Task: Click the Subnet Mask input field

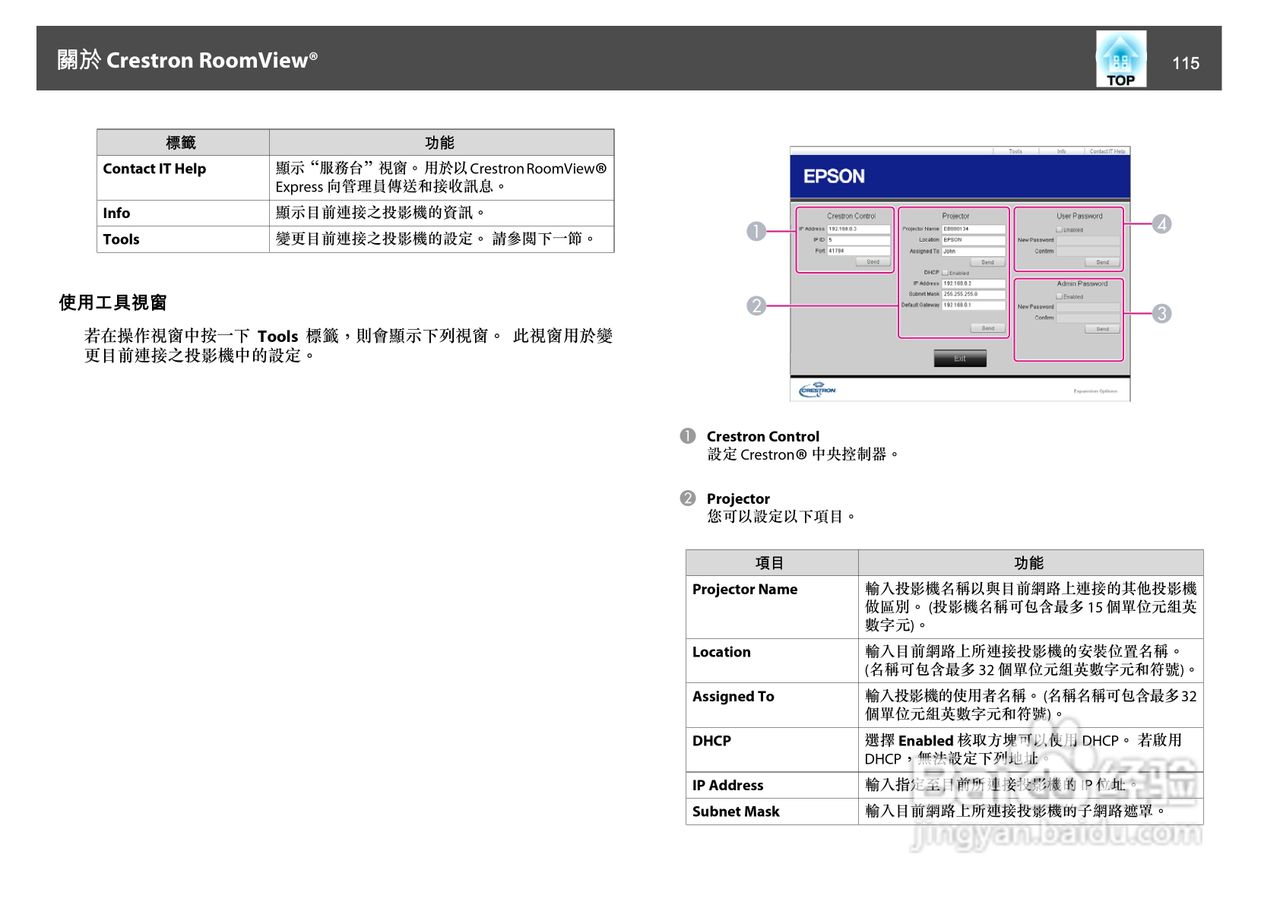Action: coord(973,293)
